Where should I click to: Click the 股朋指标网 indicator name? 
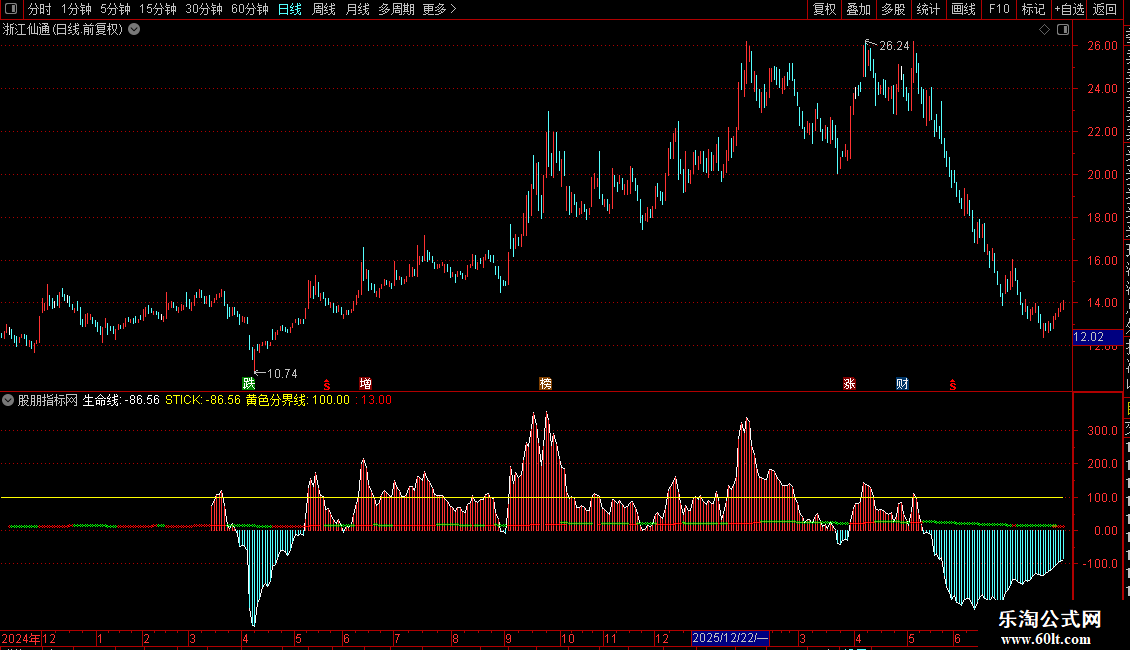(48, 400)
